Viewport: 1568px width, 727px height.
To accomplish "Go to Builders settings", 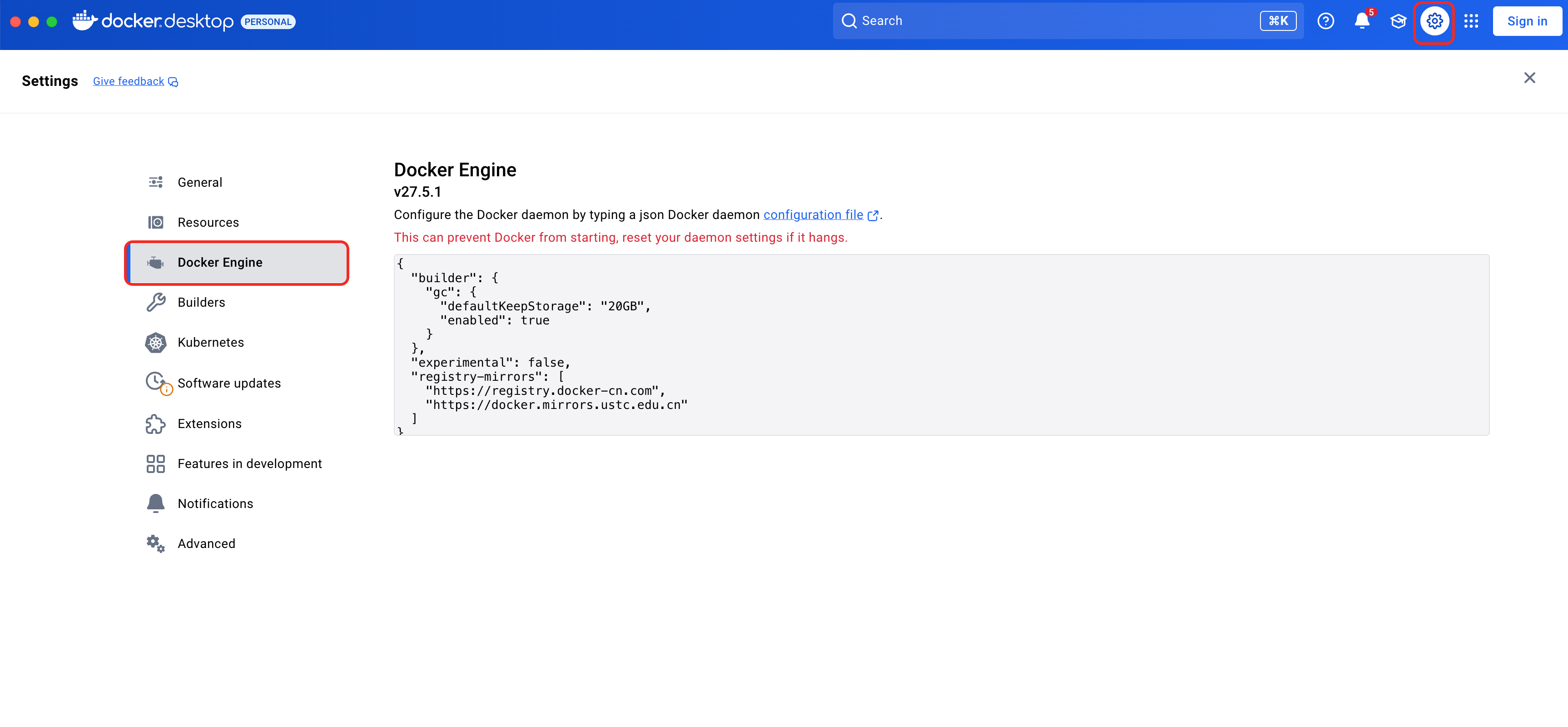I will [201, 303].
